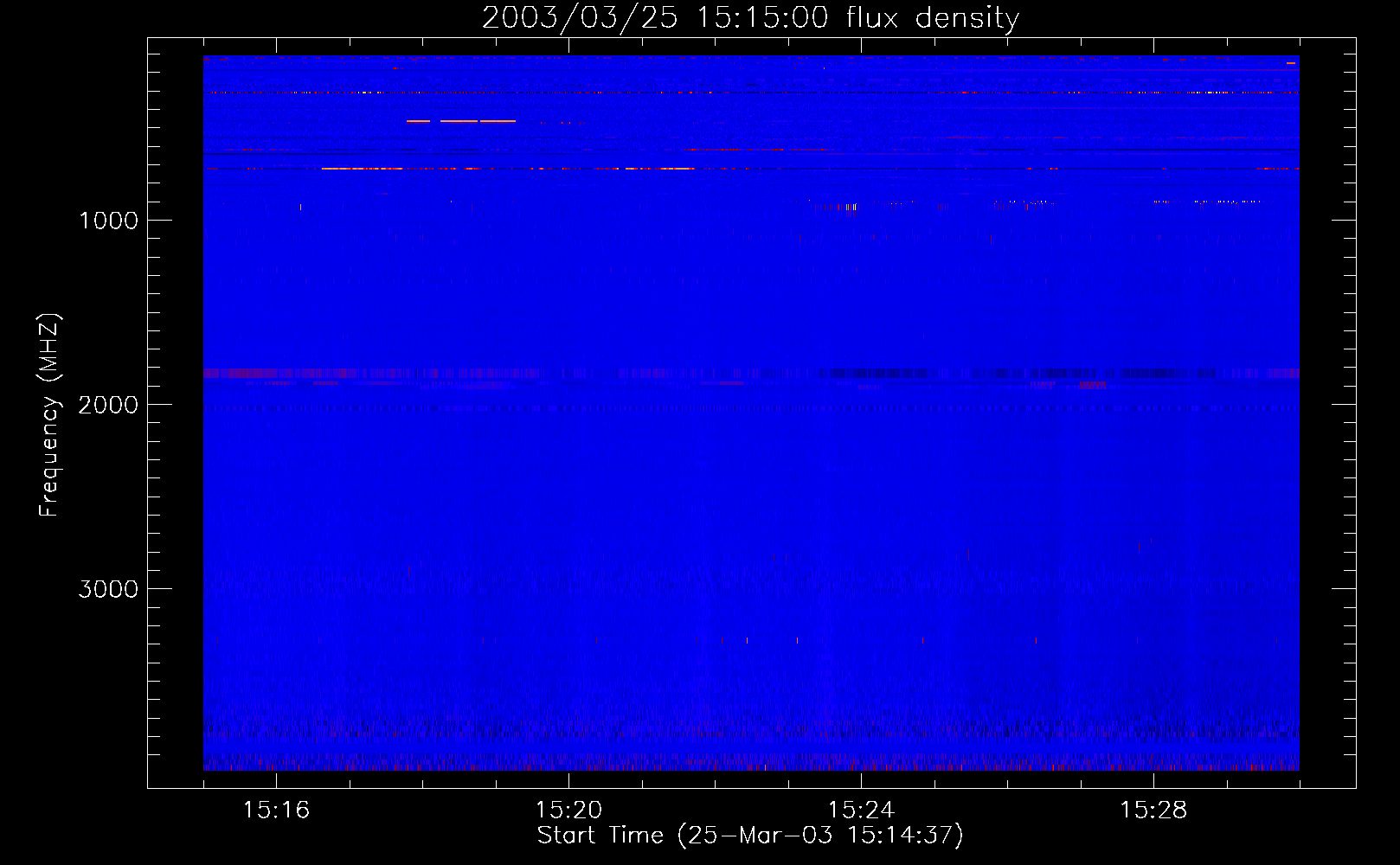This screenshot has width=1400, height=865.
Task: Click the long orange streak left of 15:18 above 1000 MHz
Action: click(362, 169)
